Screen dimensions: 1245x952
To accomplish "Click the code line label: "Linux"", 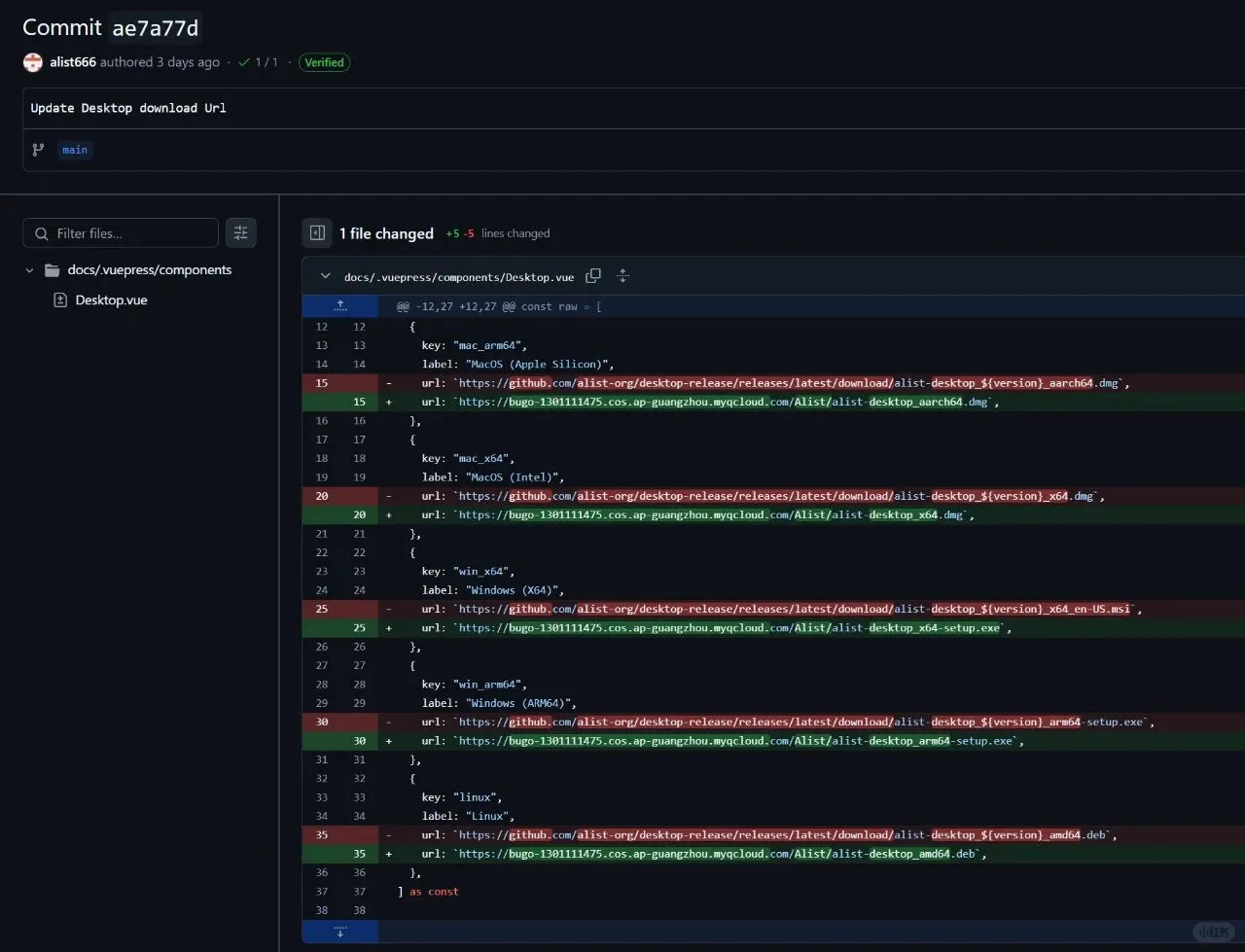I will pyautogui.click(x=468, y=816).
